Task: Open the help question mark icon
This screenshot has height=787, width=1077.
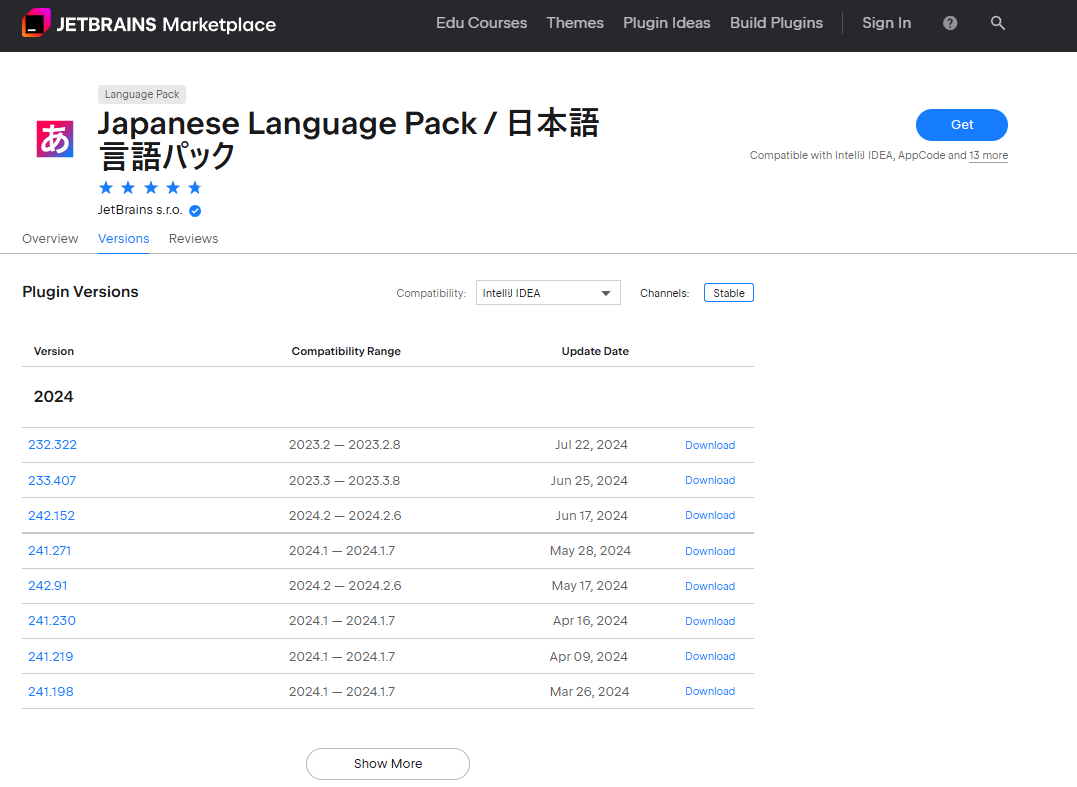Action: [950, 23]
